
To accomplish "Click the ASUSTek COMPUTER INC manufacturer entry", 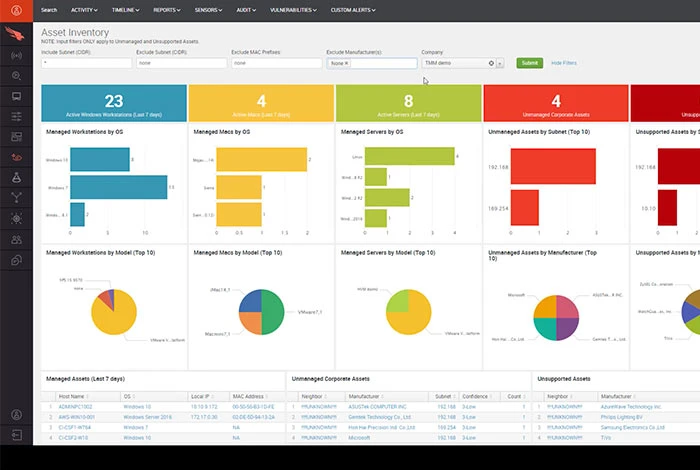I will [x=377, y=407].
